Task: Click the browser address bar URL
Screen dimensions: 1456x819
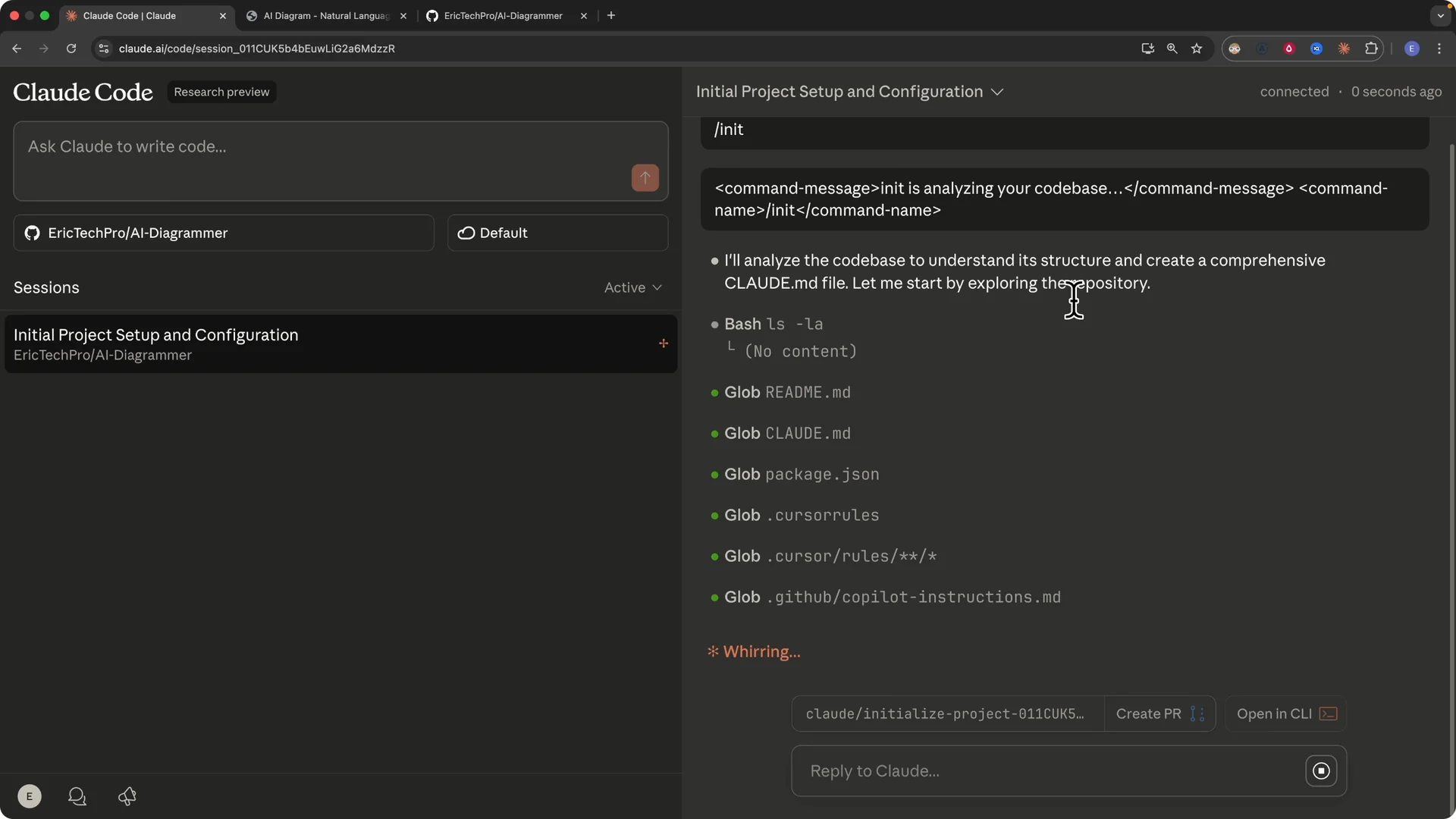Action: point(256,49)
